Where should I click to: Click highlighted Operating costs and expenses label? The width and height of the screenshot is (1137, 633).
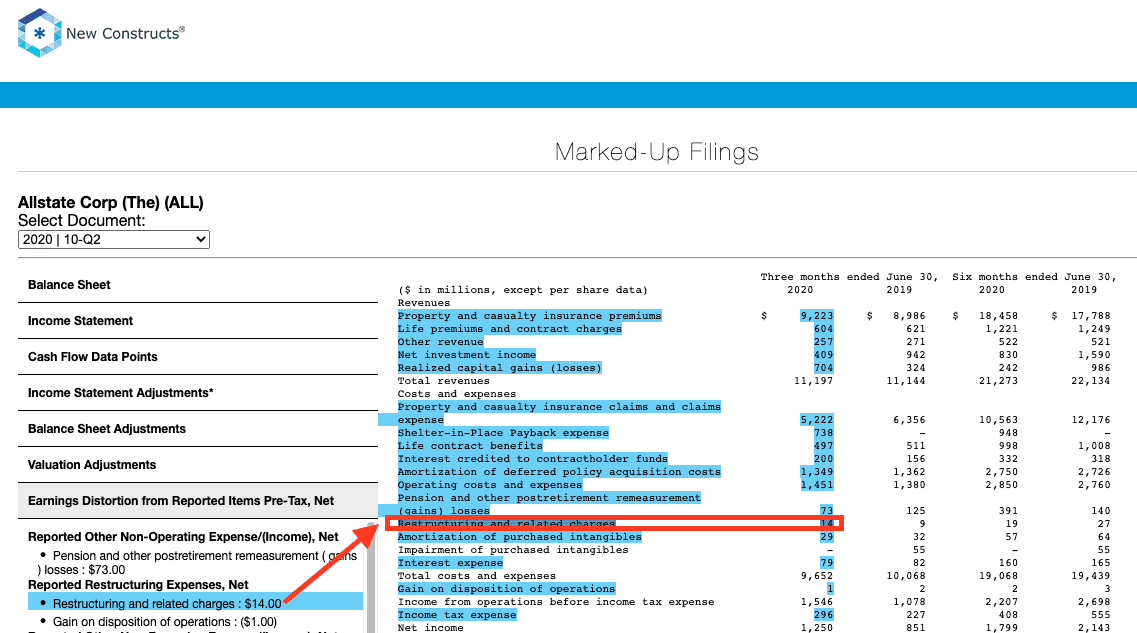coord(489,485)
